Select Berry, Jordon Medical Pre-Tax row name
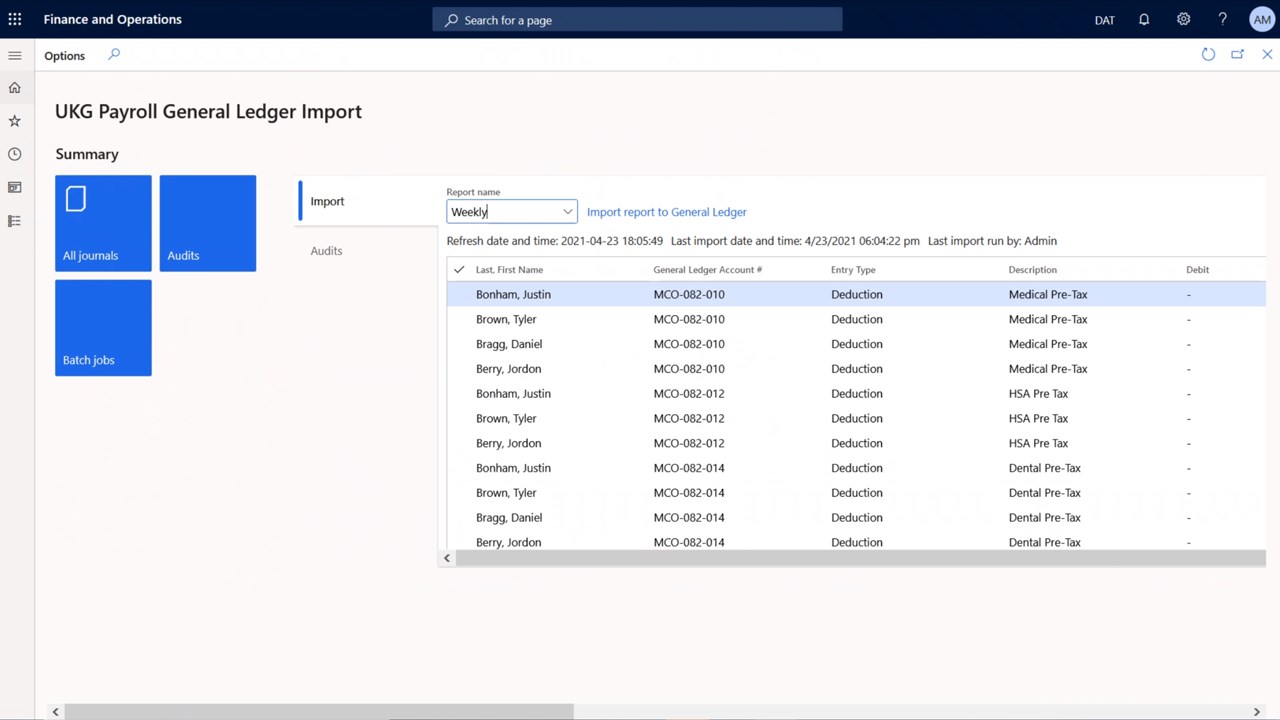The width and height of the screenshot is (1280, 720). (x=508, y=369)
